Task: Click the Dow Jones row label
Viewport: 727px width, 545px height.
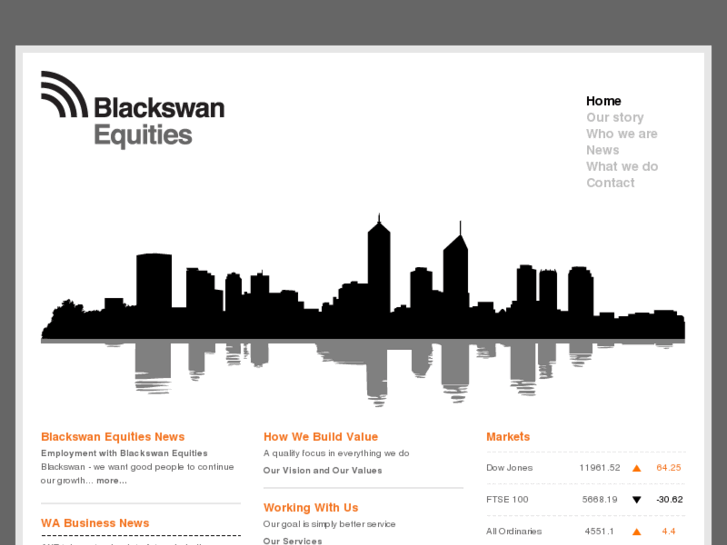Action: (509, 468)
